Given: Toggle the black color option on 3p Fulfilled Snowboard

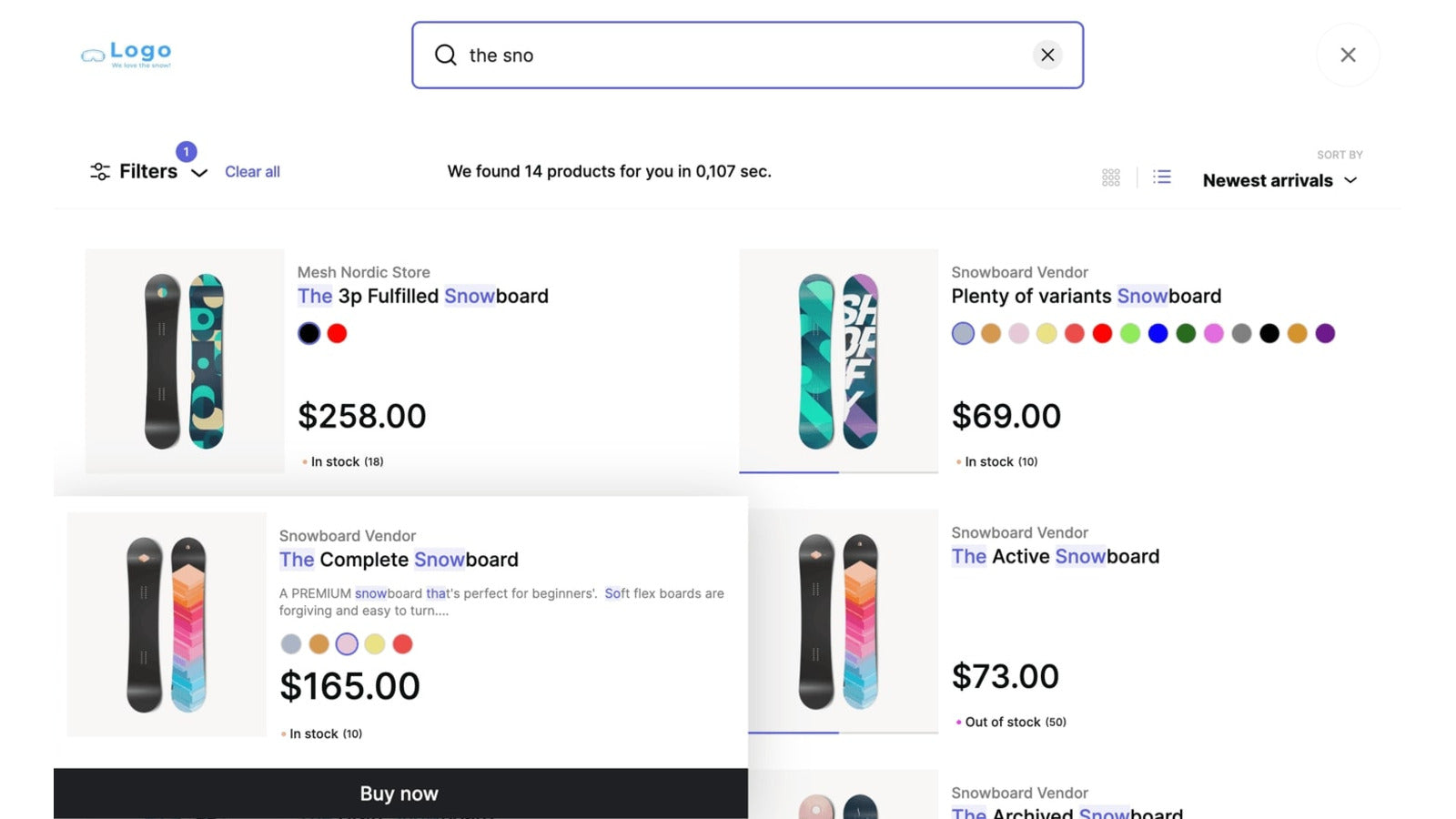Looking at the screenshot, I should (x=308, y=333).
